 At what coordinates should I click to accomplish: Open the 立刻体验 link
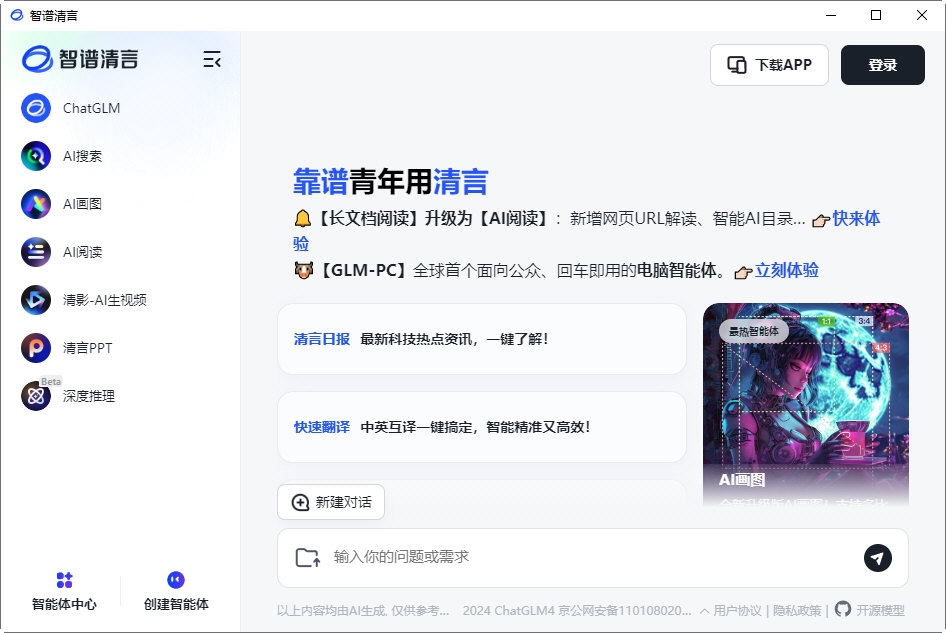(x=787, y=270)
